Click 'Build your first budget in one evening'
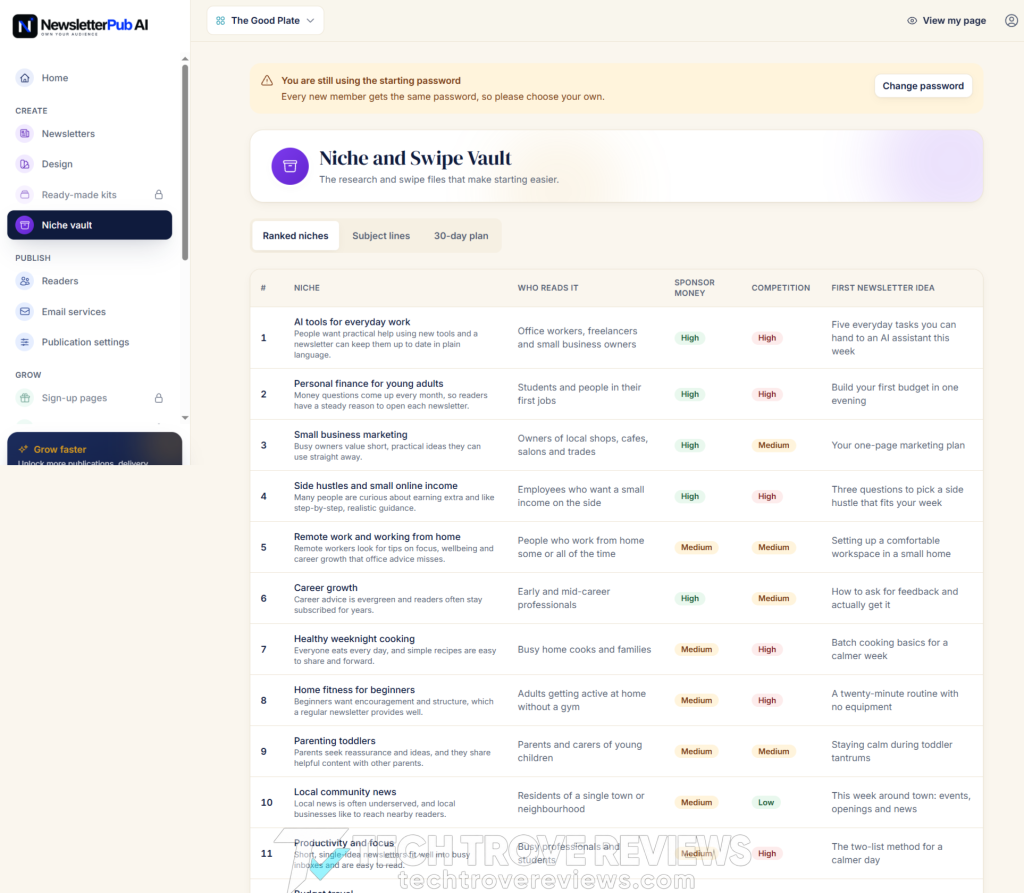 tap(895, 394)
